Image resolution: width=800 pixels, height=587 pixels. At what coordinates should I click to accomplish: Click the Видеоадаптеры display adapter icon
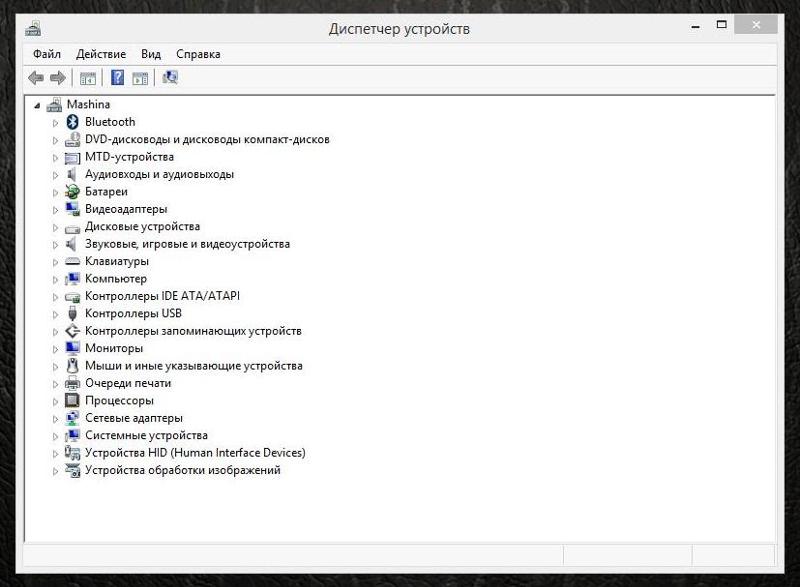coord(72,209)
